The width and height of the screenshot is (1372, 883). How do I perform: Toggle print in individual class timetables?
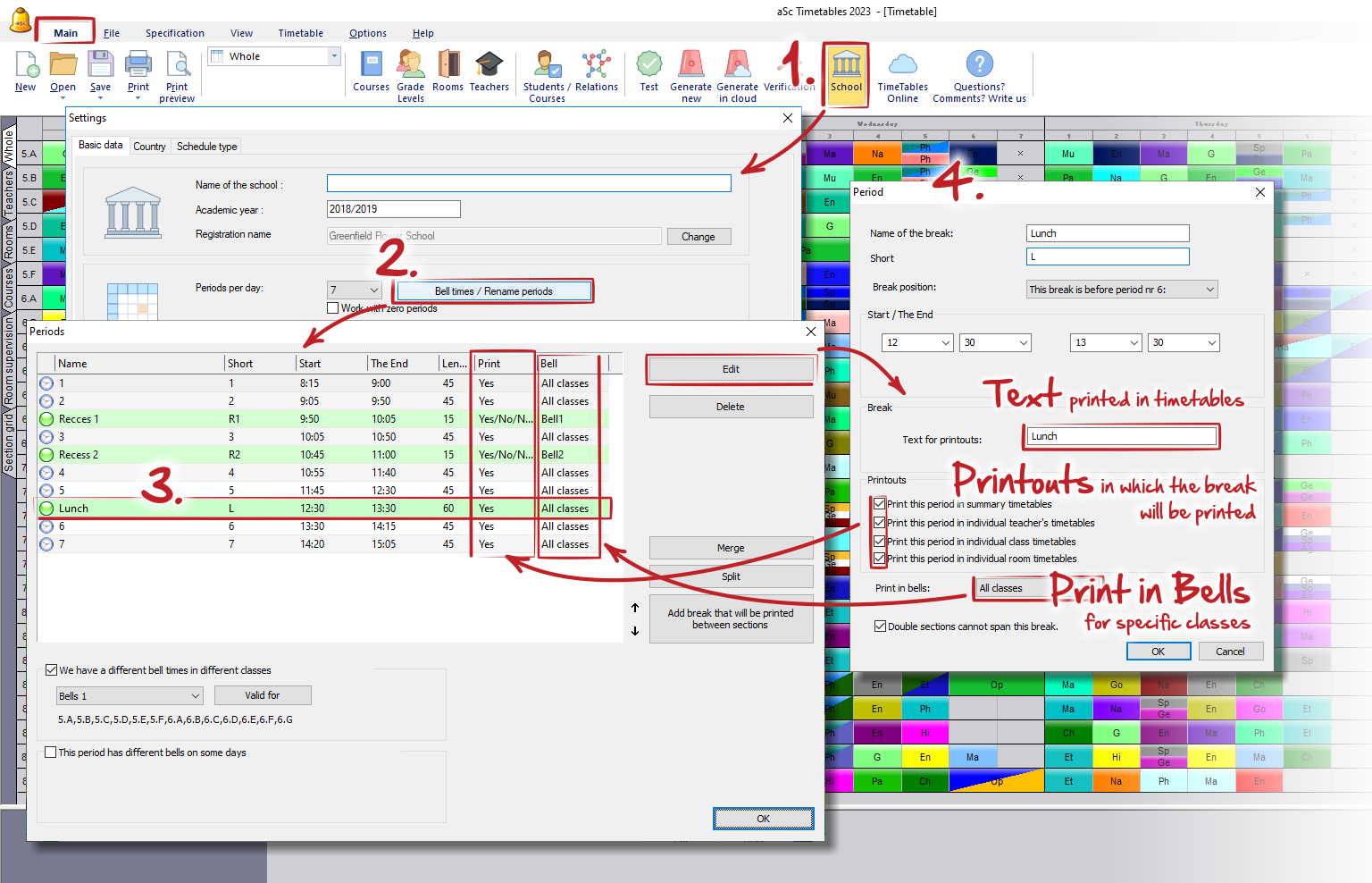880,542
